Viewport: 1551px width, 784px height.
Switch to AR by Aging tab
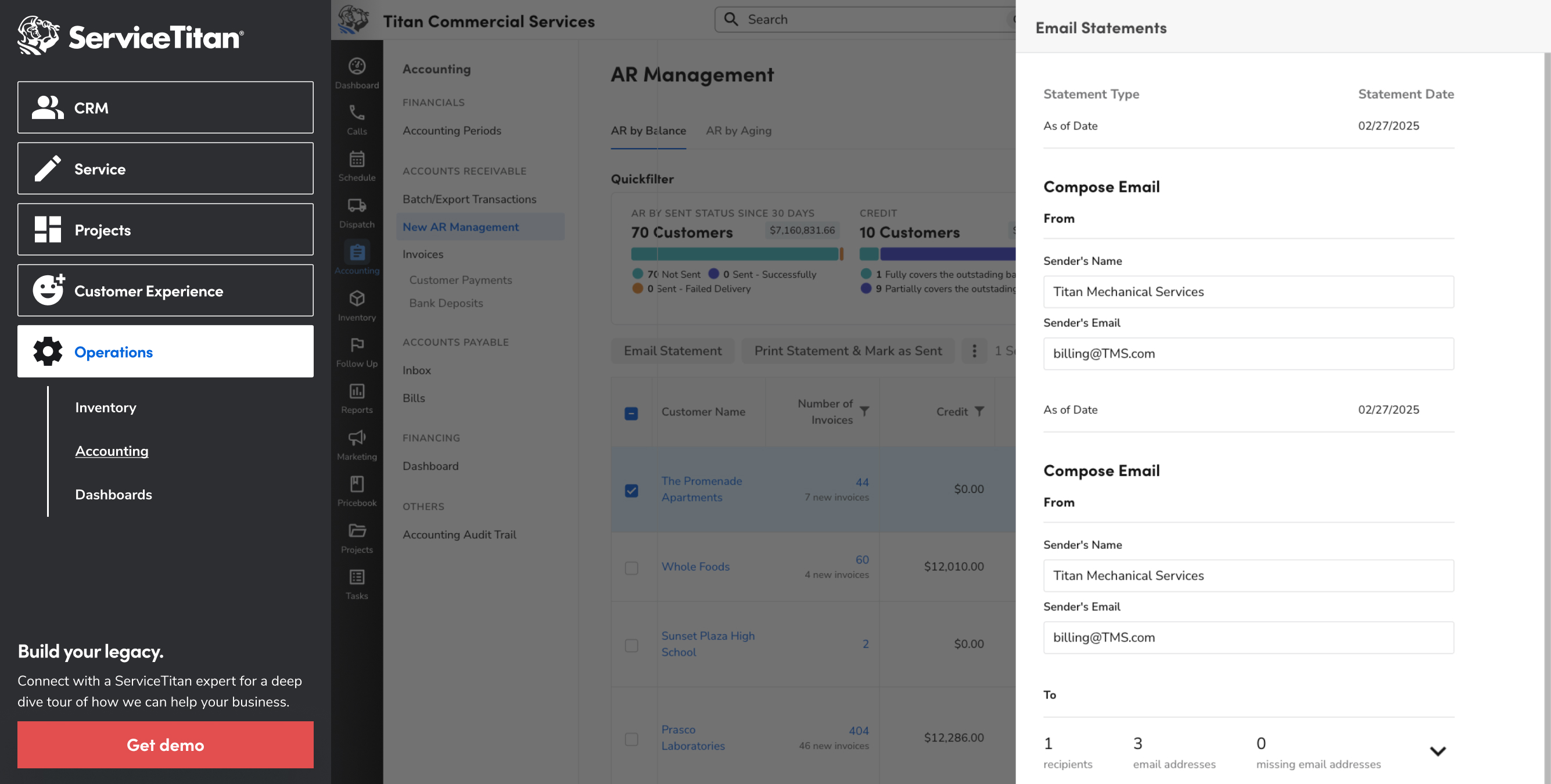pos(738,131)
